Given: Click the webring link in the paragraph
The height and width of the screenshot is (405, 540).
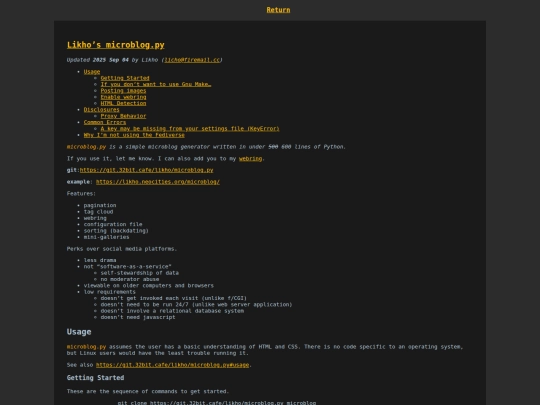Looking at the screenshot, I should pyautogui.click(x=250, y=158).
